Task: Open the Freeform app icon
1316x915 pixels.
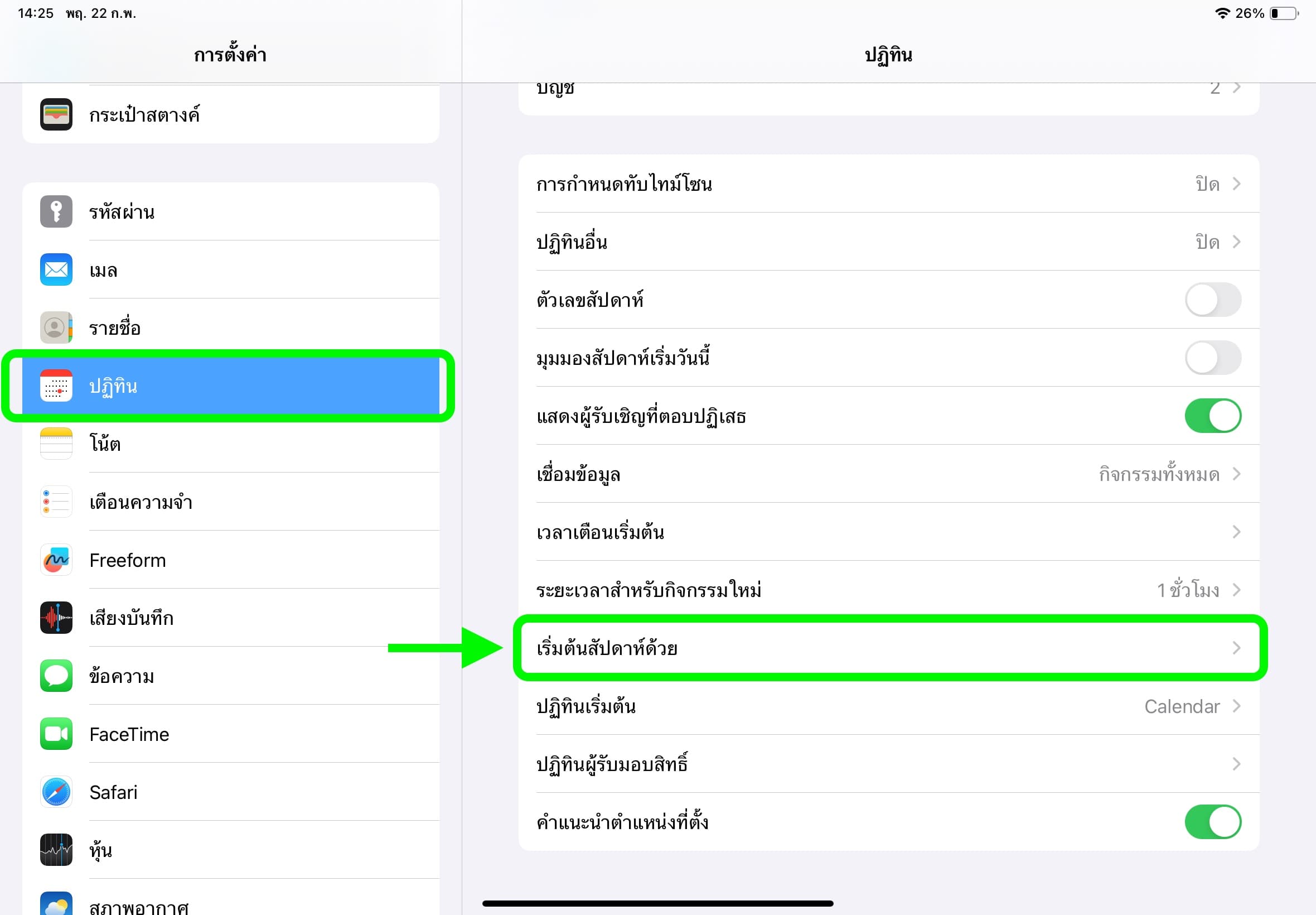Action: [x=56, y=560]
